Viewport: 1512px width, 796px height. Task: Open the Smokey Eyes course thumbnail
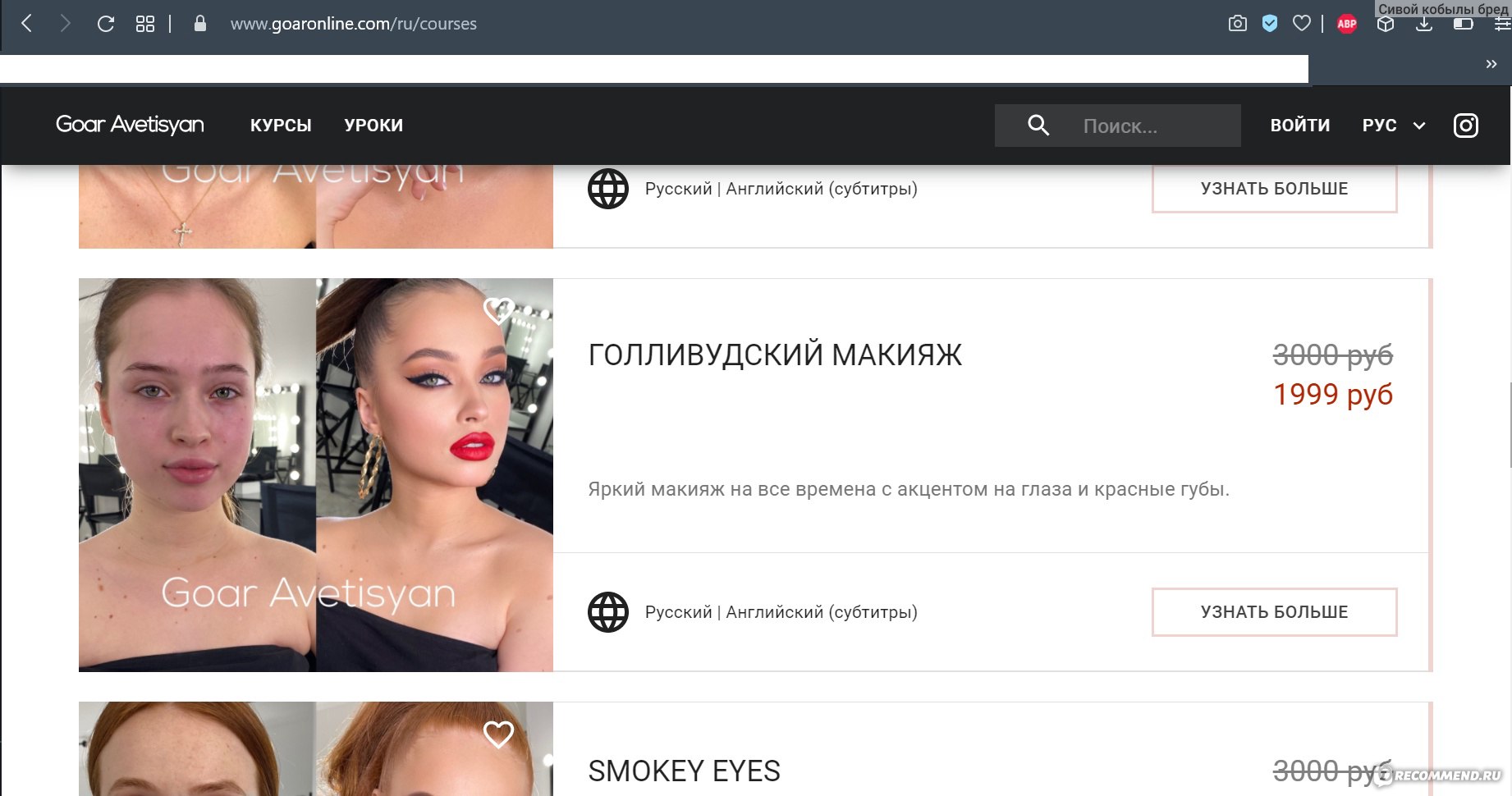click(316, 748)
